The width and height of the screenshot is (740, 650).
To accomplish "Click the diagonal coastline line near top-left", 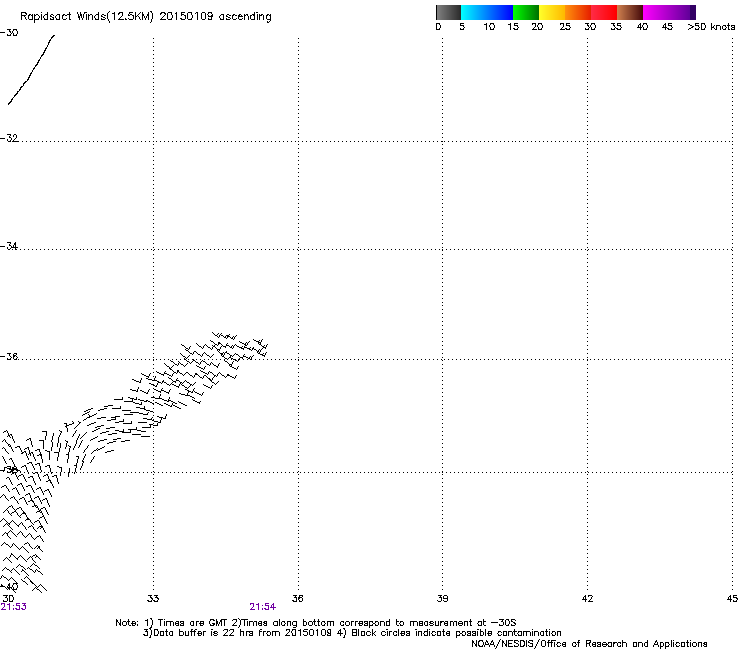I will pos(31,69).
